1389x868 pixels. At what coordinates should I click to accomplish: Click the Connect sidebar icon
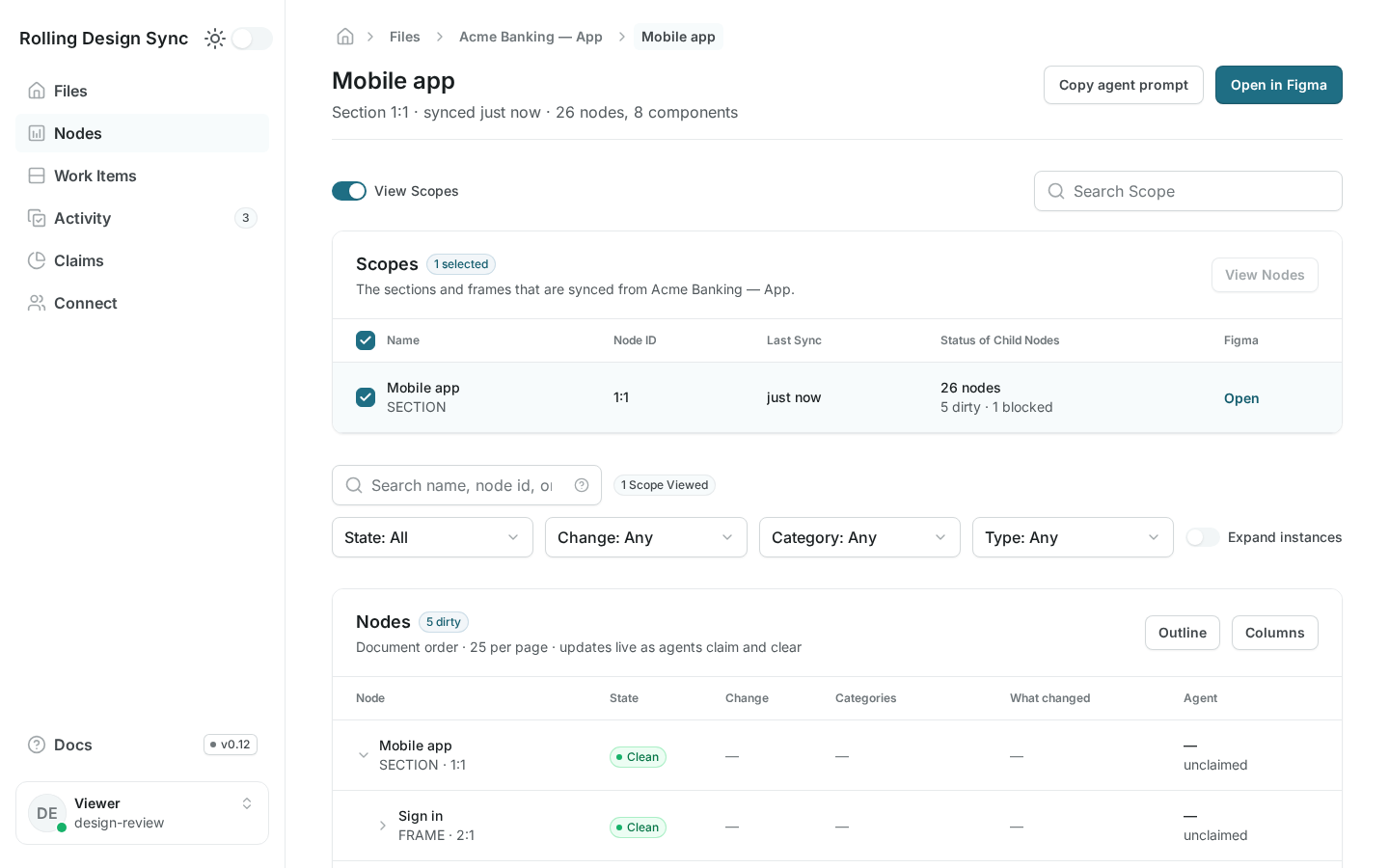(x=37, y=303)
